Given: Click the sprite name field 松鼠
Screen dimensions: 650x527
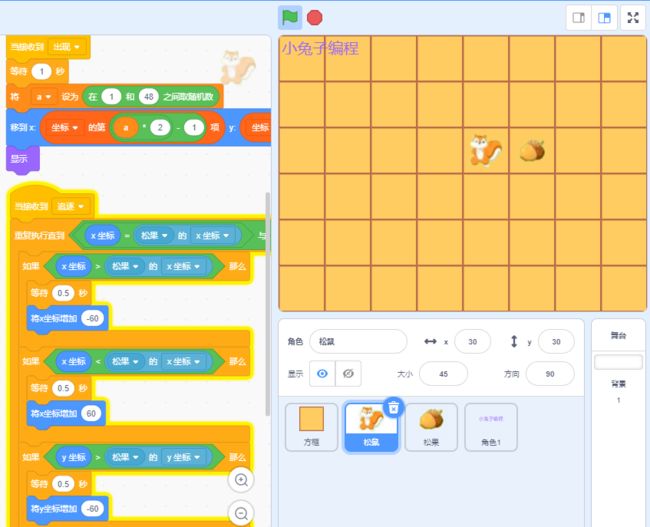Looking at the screenshot, I should pyautogui.click(x=359, y=342).
